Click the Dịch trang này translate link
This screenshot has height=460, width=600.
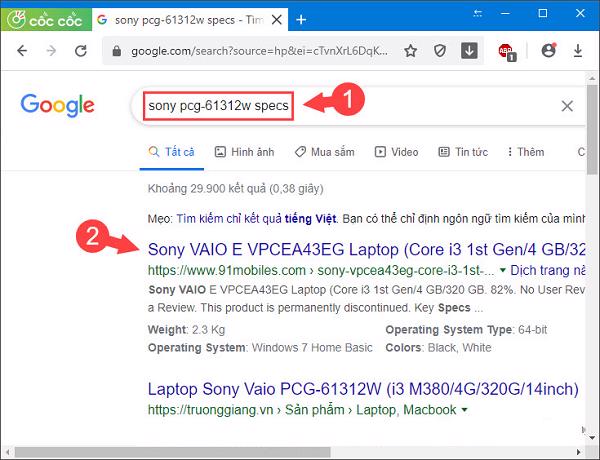click(548, 271)
